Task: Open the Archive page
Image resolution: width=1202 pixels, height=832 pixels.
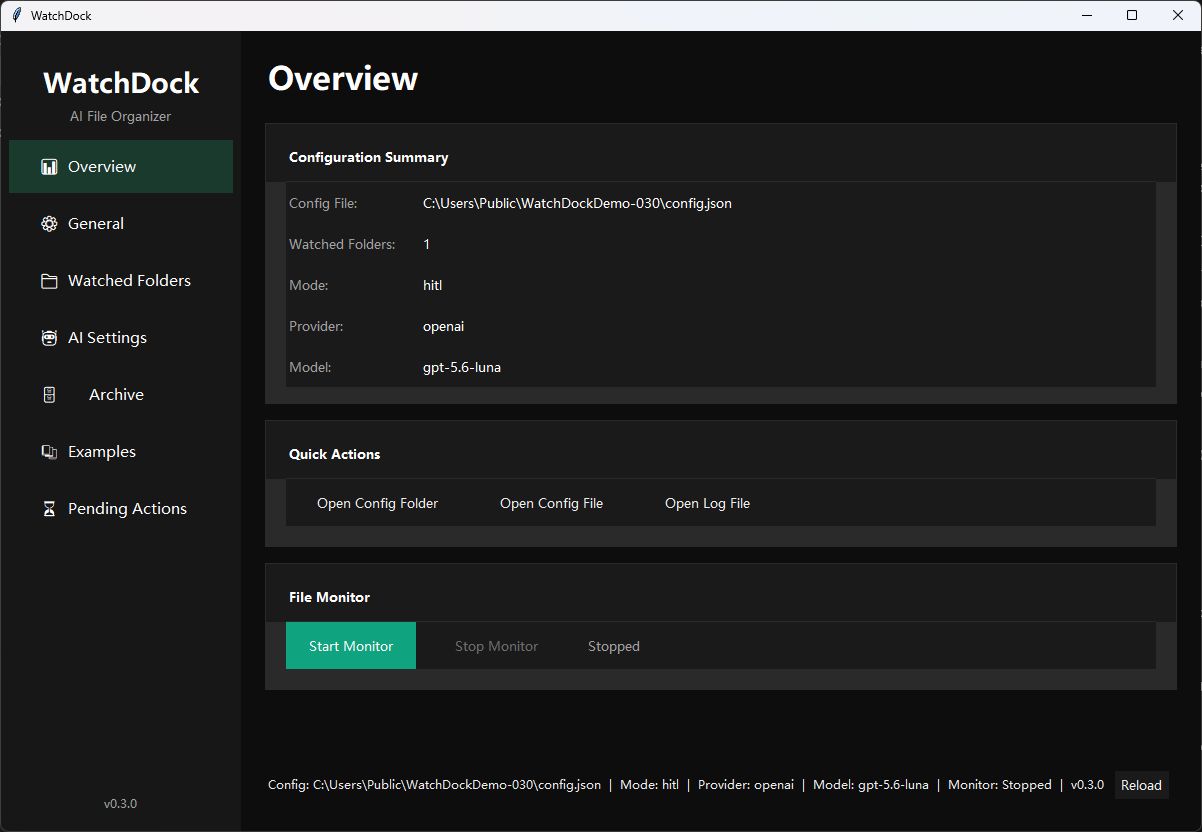Action: click(121, 395)
